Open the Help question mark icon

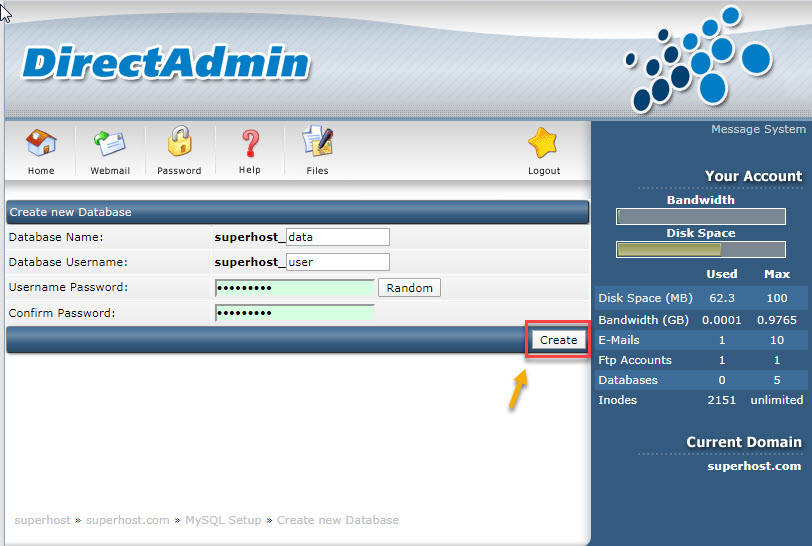pyautogui.click(x=249, y=144)
